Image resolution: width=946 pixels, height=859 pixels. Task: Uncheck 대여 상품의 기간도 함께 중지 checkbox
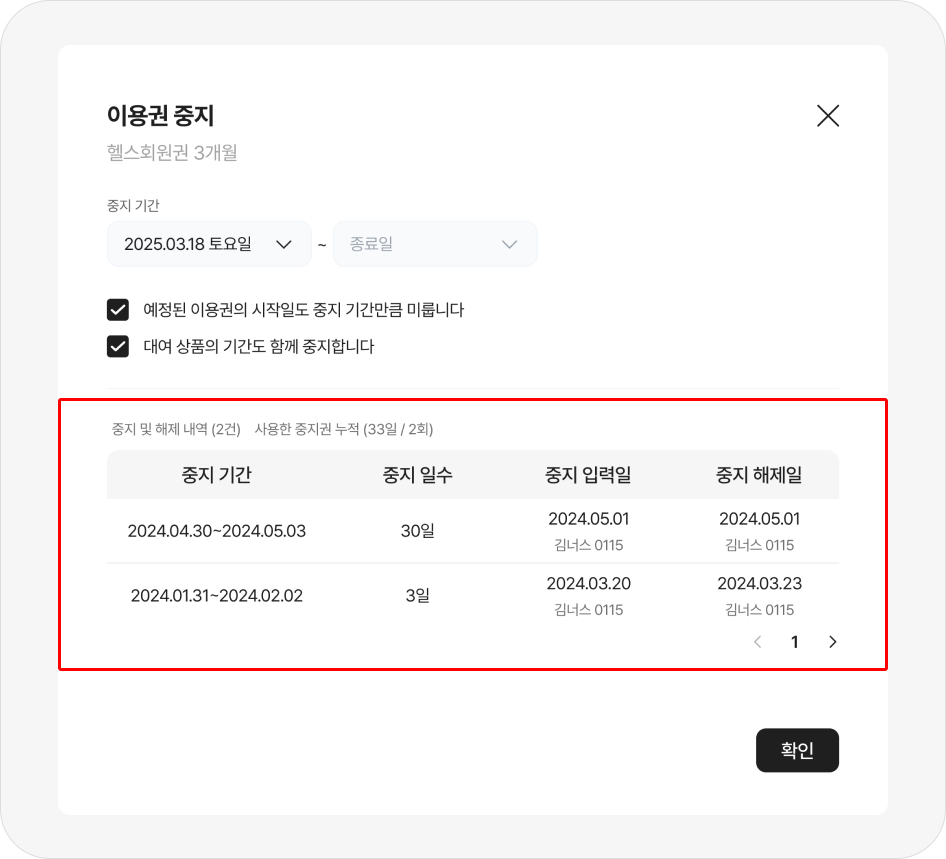(x=118, y=347)
